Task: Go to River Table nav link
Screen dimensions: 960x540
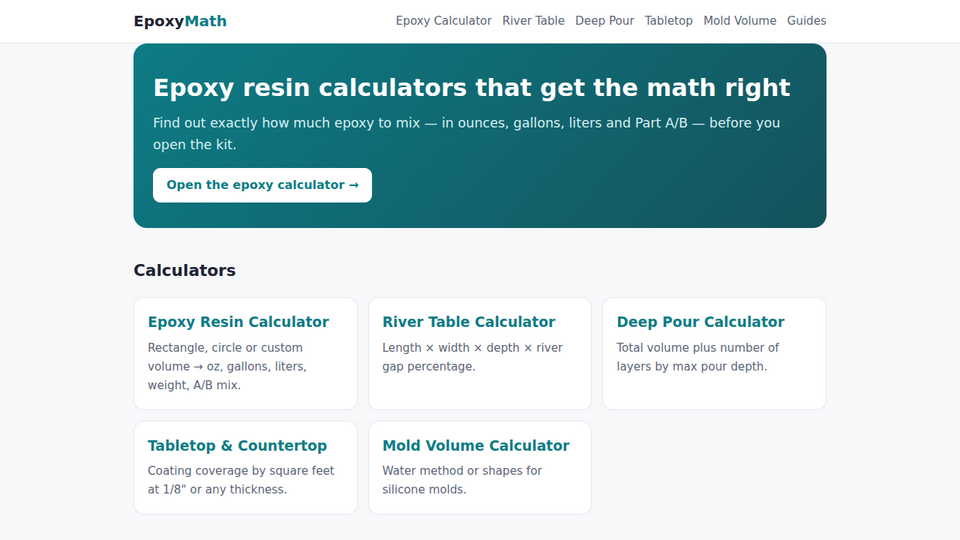Action: pyautogui.click(x=533, y=21)
